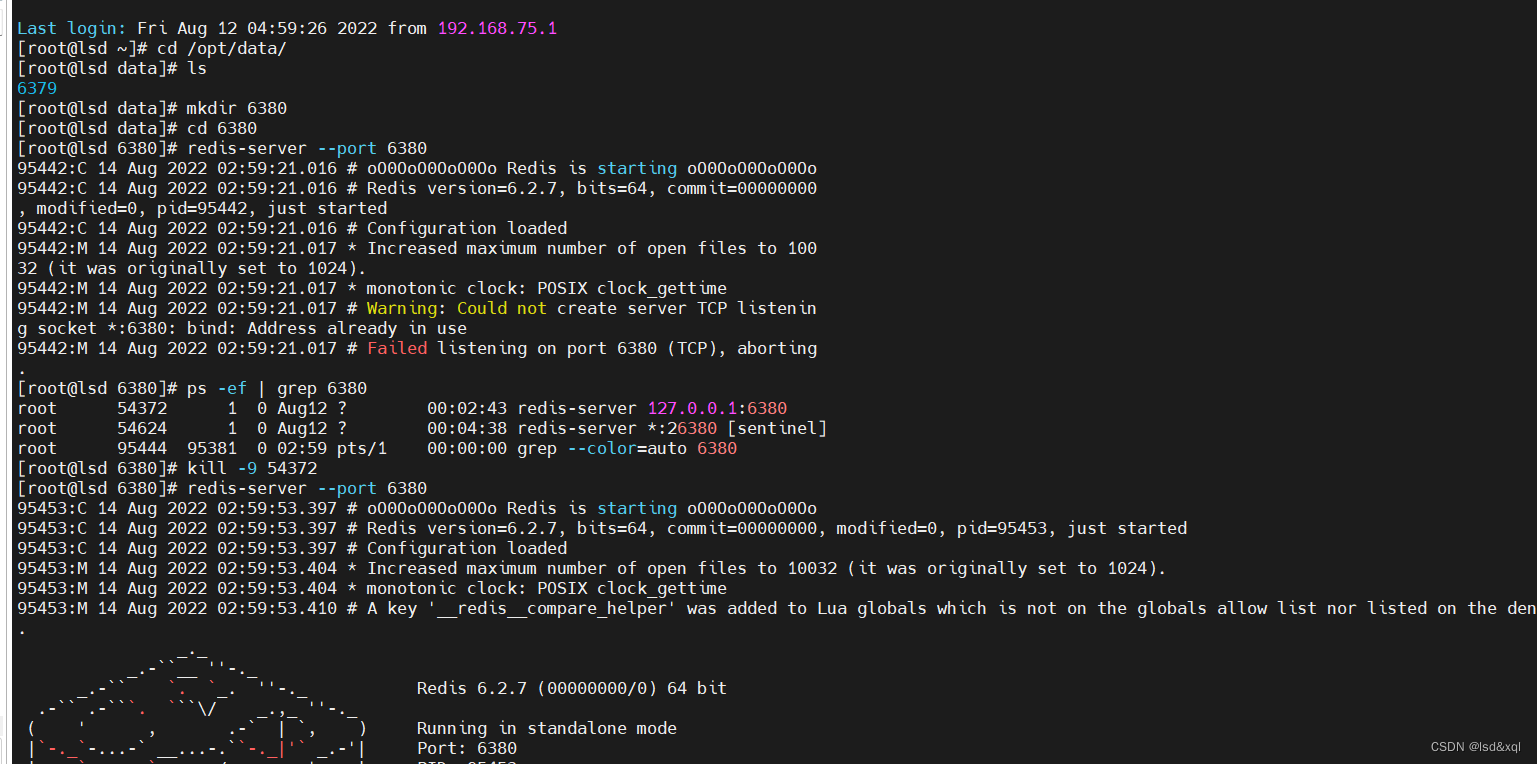The image size is (1537, 764).
Task: Click the first 'redis-server --port 6380' command
Action: pyautogui.click(x=307, y=148)
